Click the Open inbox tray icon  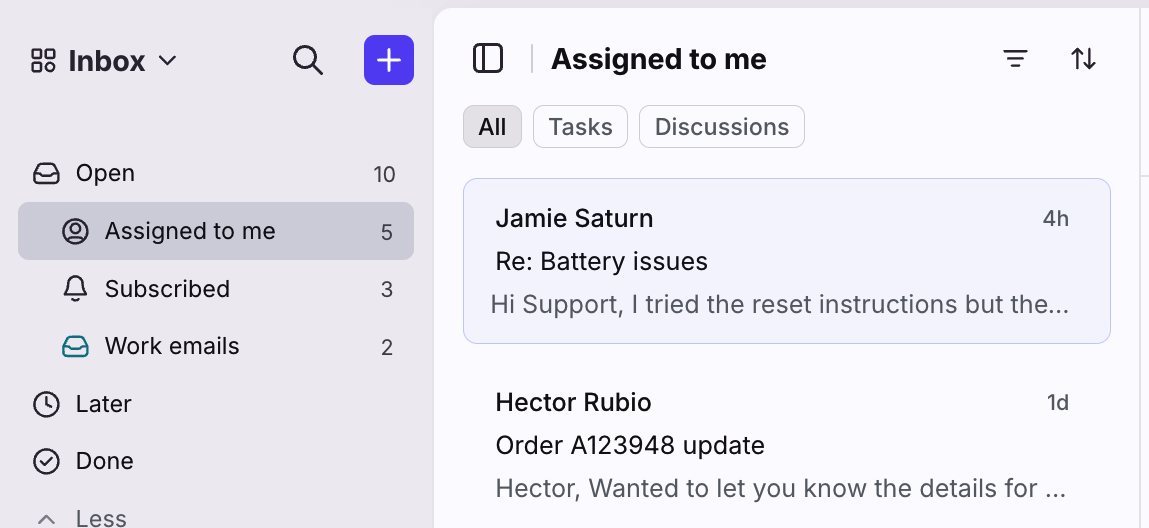coord(46,174)
